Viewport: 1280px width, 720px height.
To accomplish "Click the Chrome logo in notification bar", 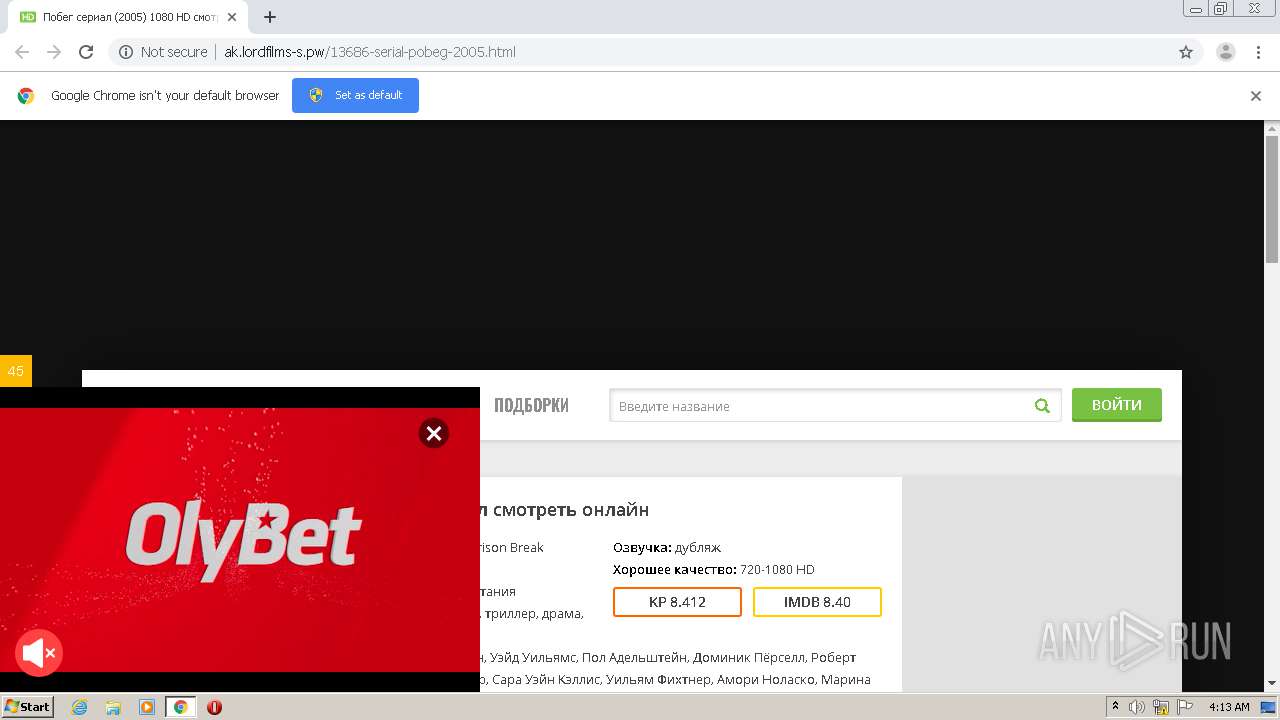I will (x=26, y=96).
